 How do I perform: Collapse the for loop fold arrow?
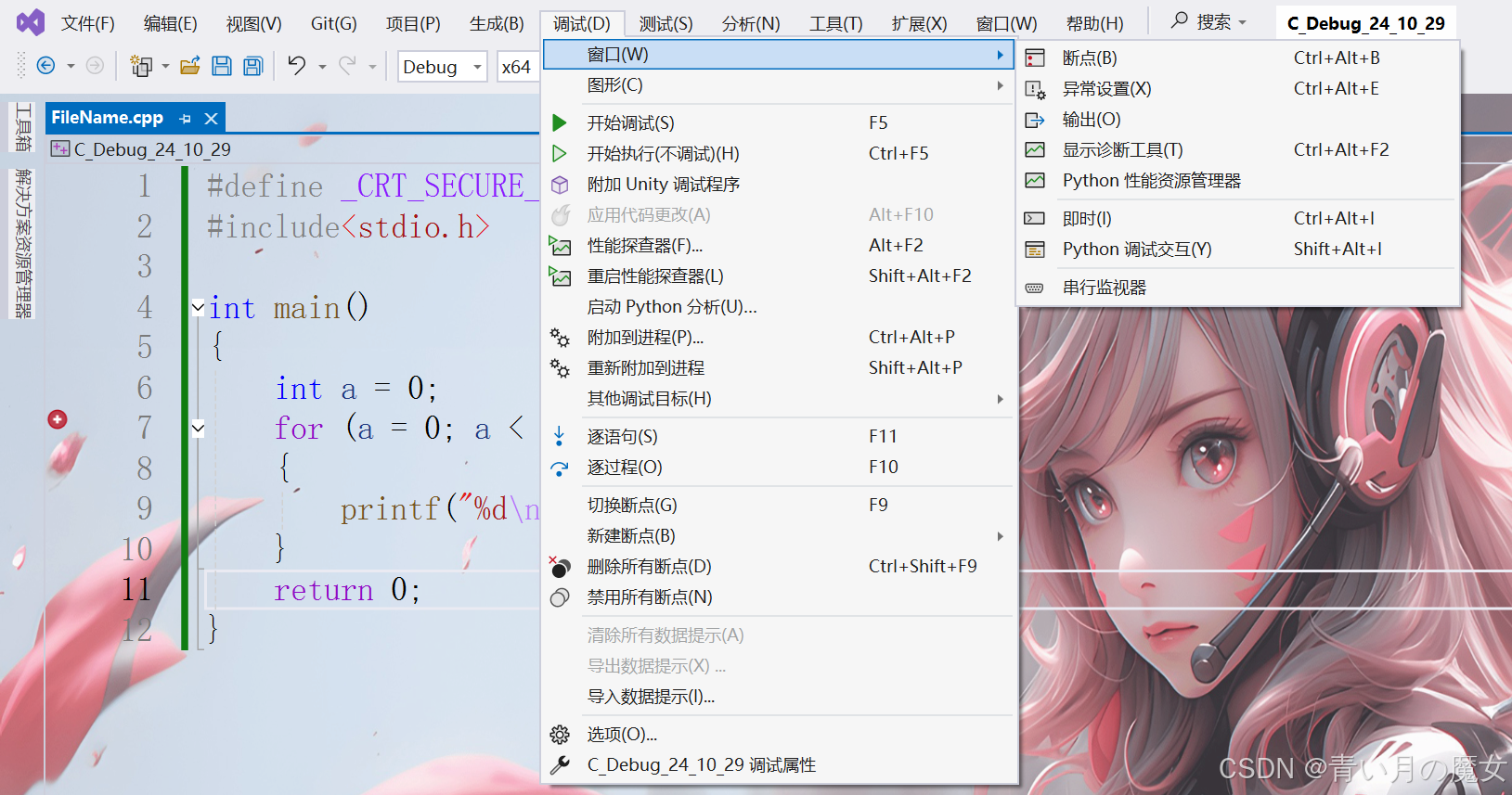[198, 429]
